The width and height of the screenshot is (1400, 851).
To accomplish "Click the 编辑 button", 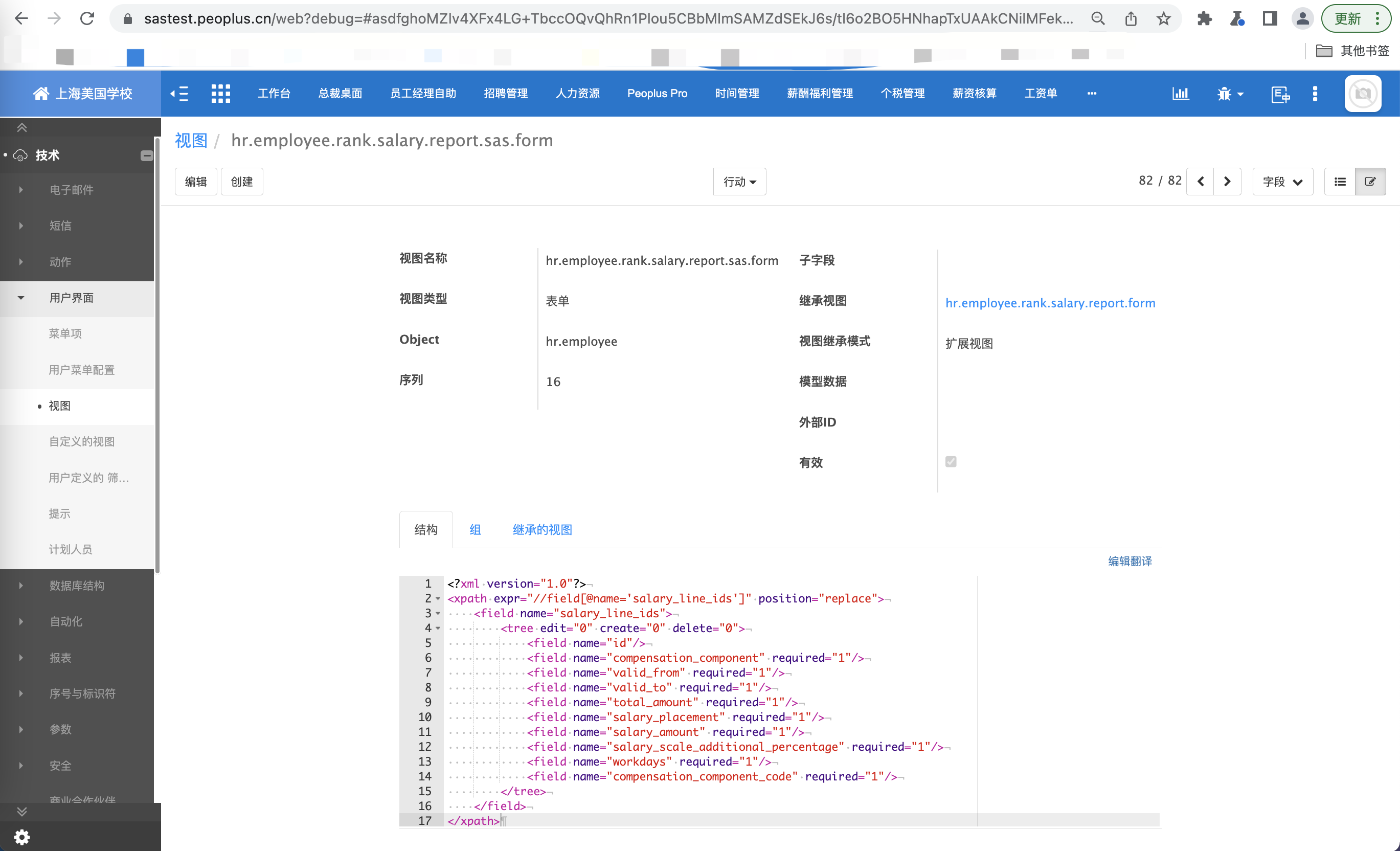I will 195,182.
